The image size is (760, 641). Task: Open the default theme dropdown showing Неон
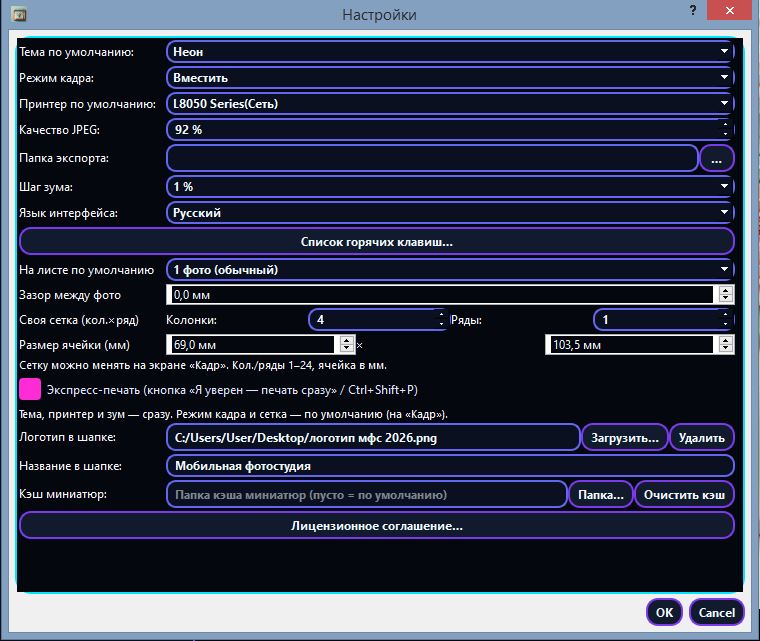point(450,52)
